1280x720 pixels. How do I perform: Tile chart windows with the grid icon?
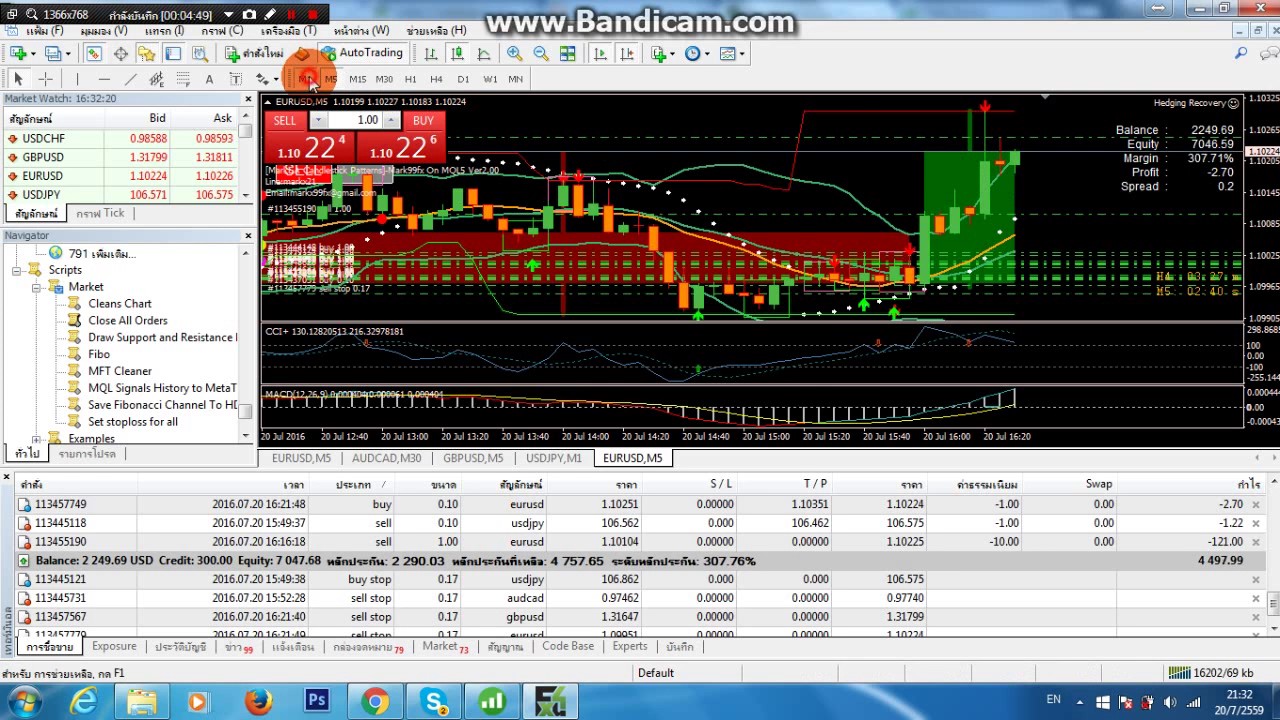tap(567, 53)
